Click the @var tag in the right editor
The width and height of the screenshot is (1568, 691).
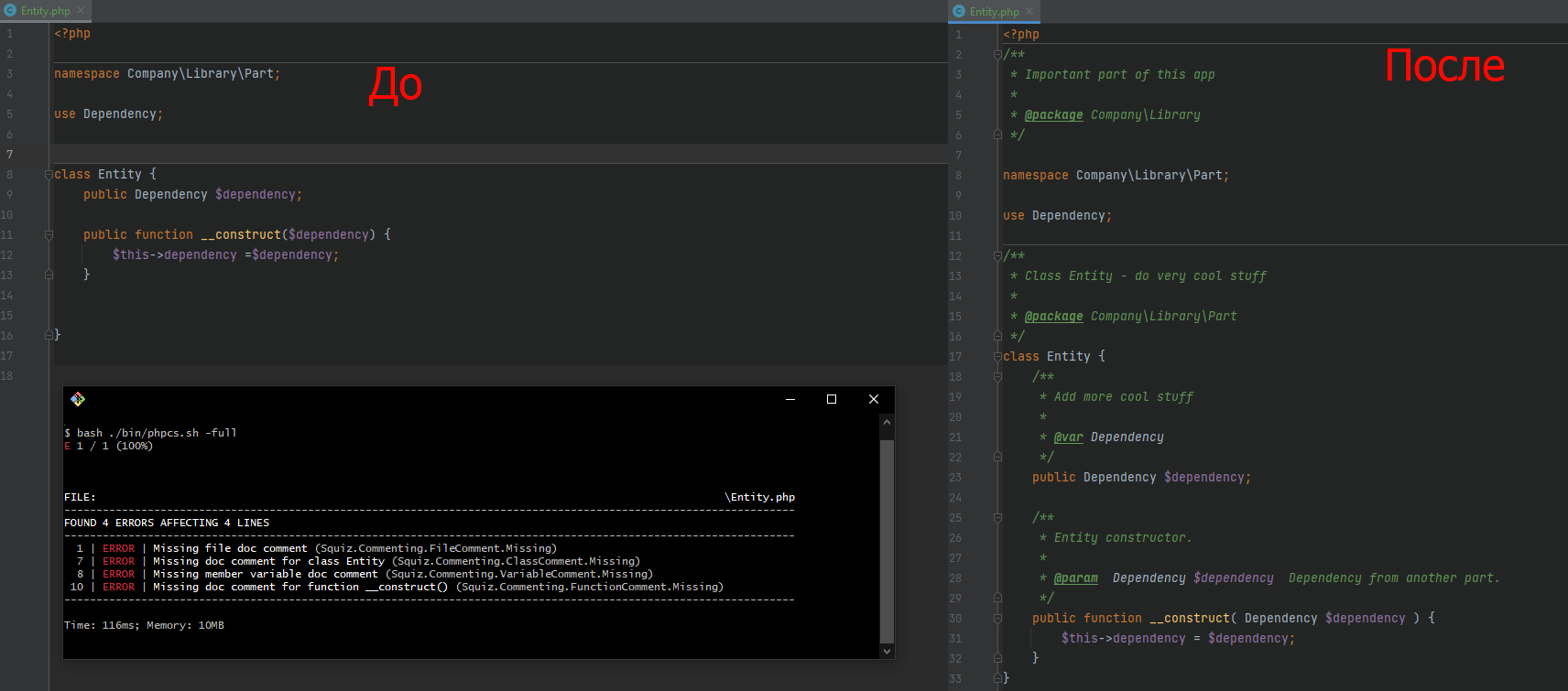[x=1068, y=437]
